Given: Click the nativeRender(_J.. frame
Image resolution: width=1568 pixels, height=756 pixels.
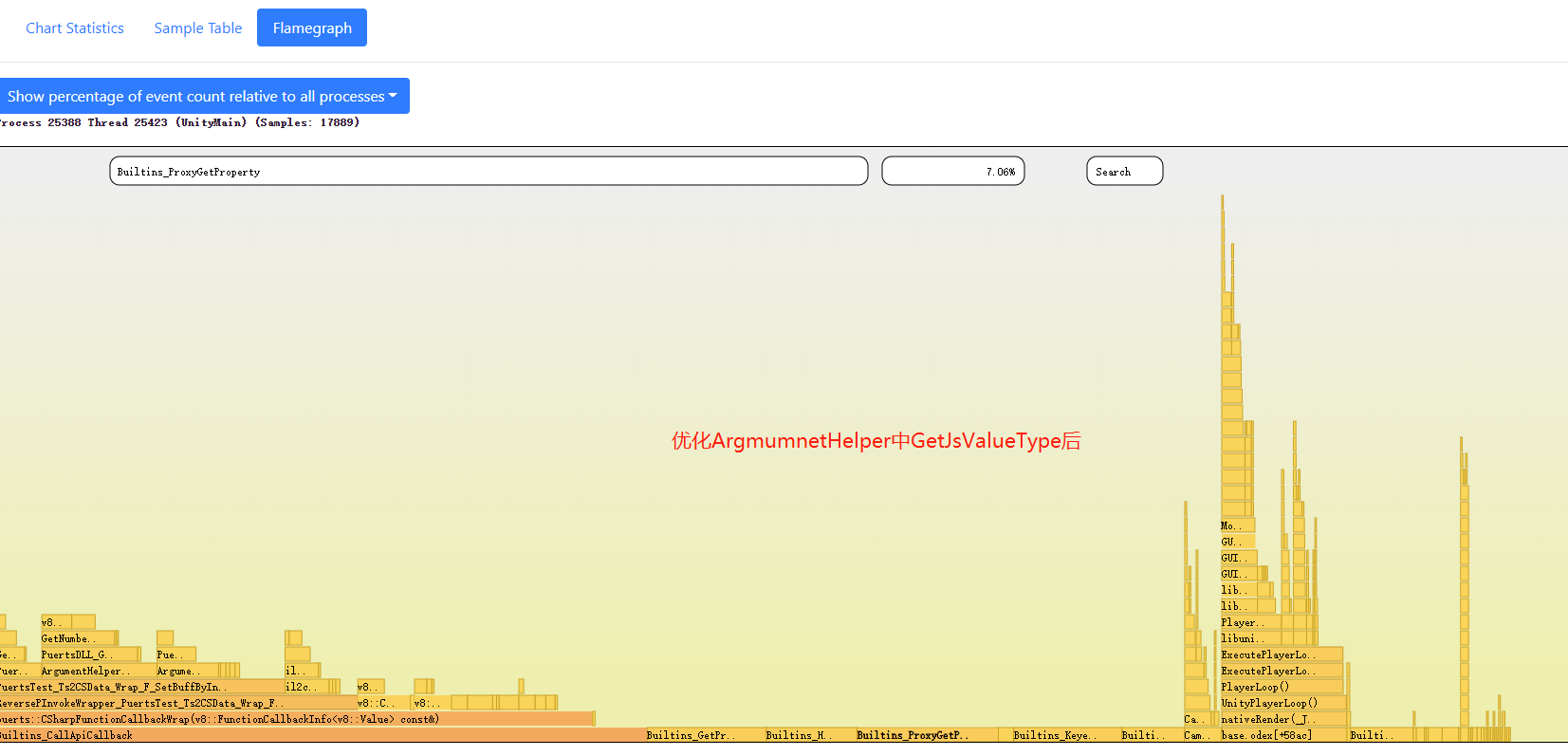Looking at the screenshot, I should [x=1282, y=719].
